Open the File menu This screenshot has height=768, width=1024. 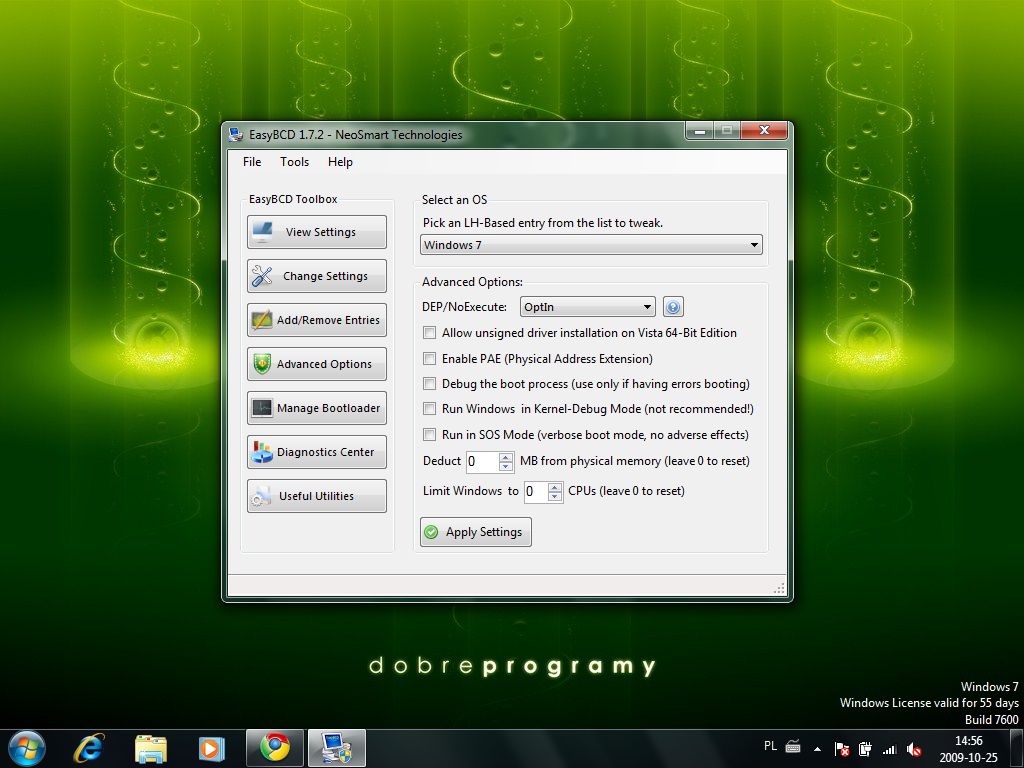pyautogui.click(x=252, y=162)
